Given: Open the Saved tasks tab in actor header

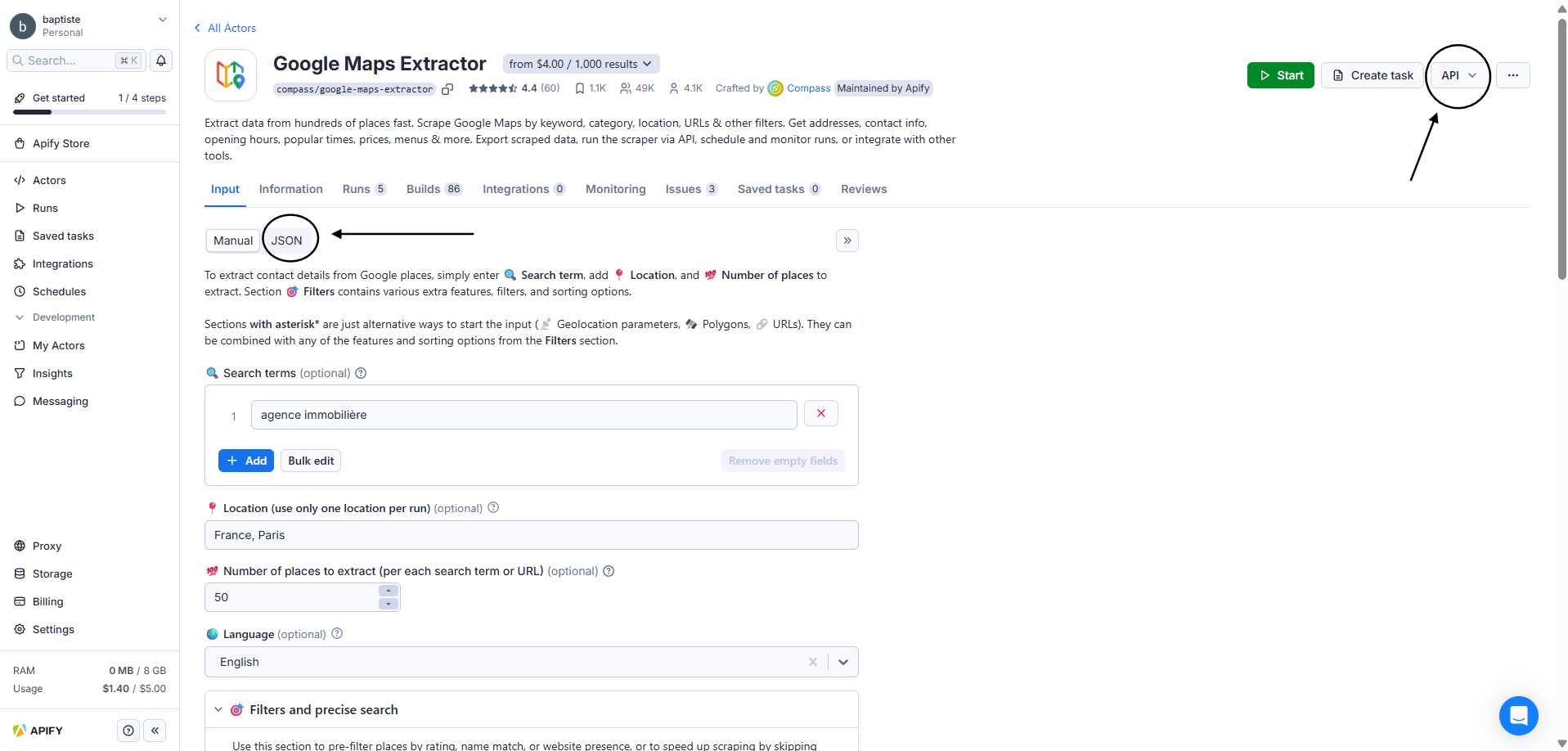Looking at the screenshot, I should pyautogui.click(x=779, y=189).
